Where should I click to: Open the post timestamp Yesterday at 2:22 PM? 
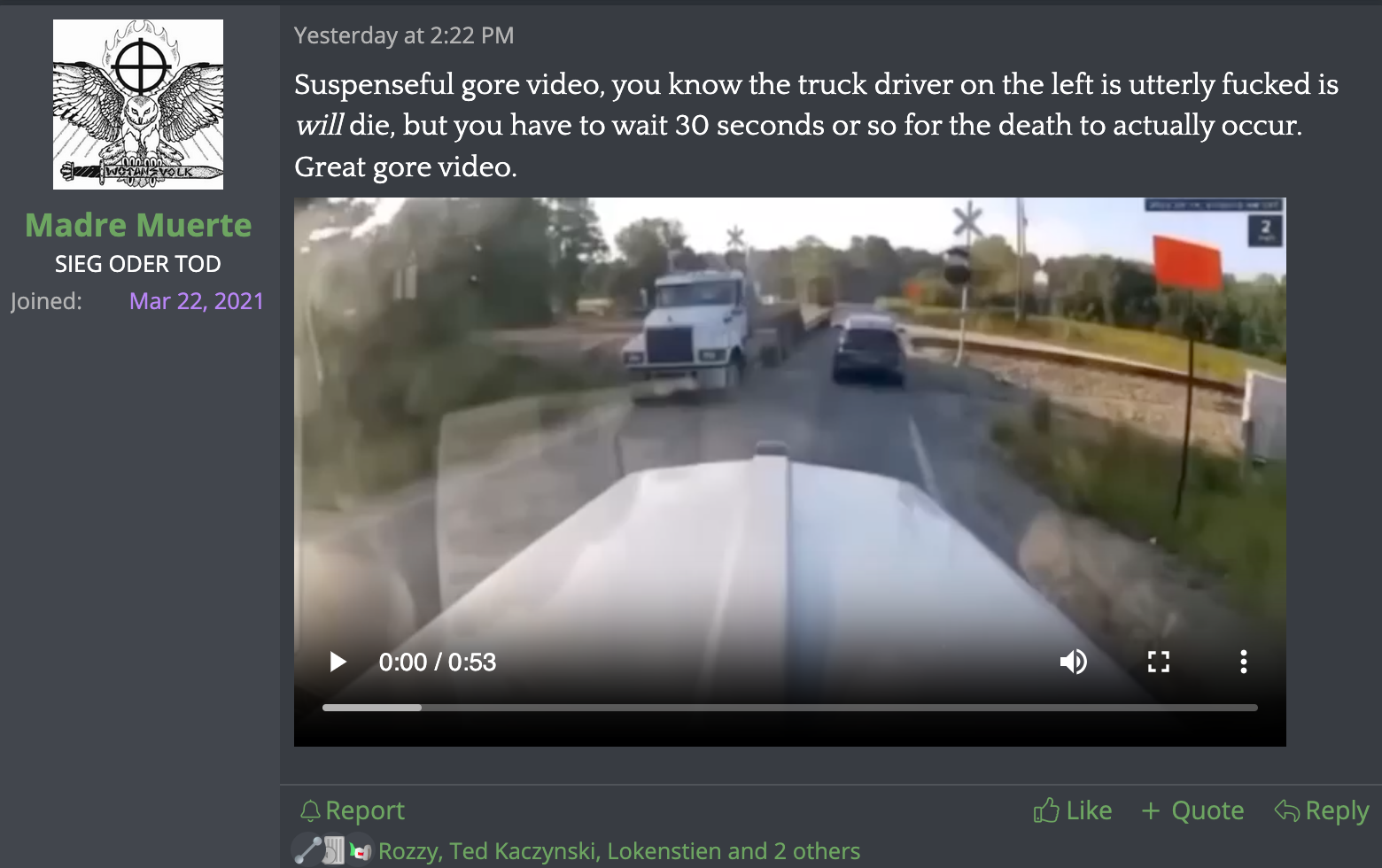pyautogui.click(x=404, y=35)
